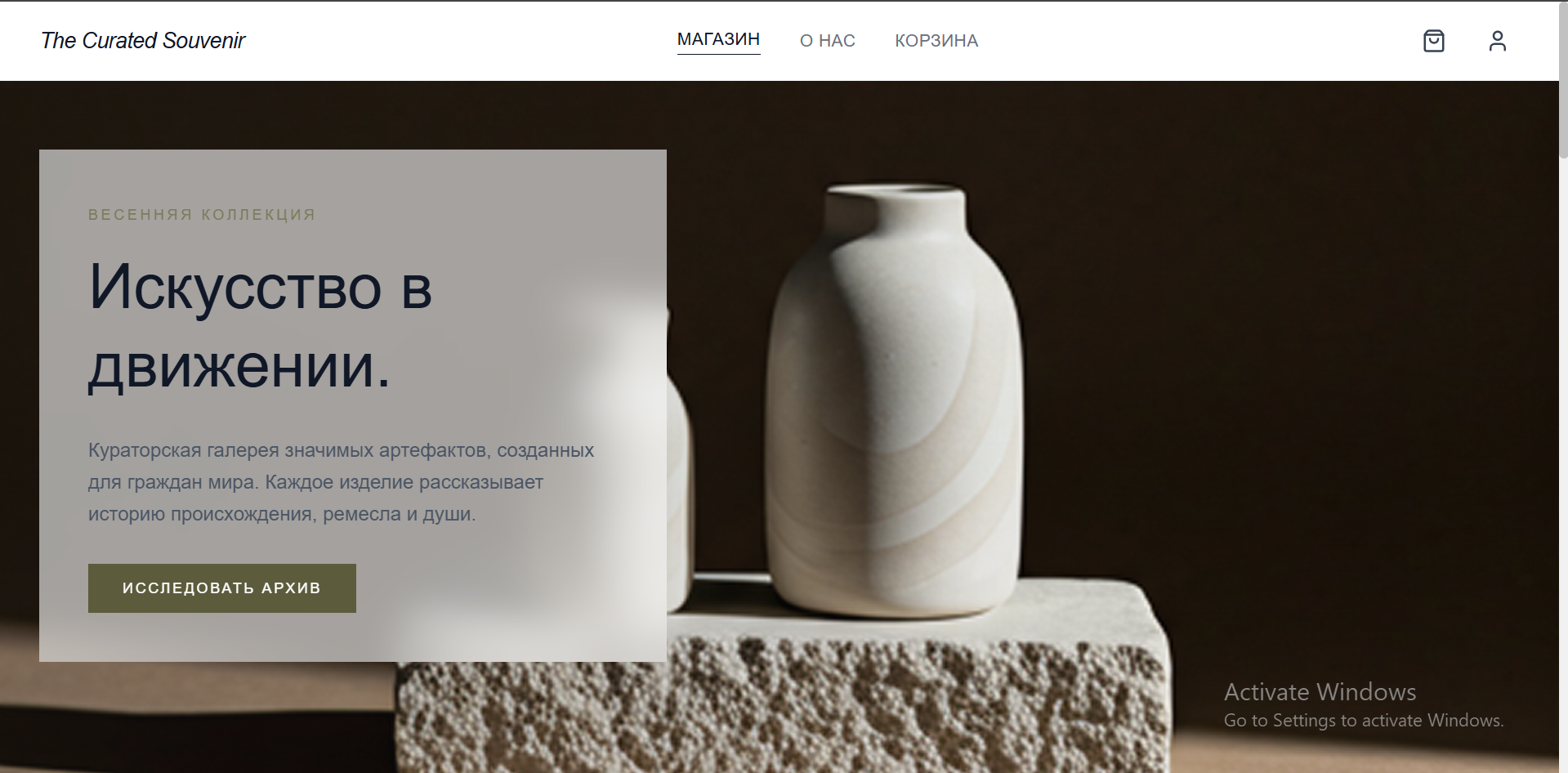Open the shopping bag icon

(1433, 41)
